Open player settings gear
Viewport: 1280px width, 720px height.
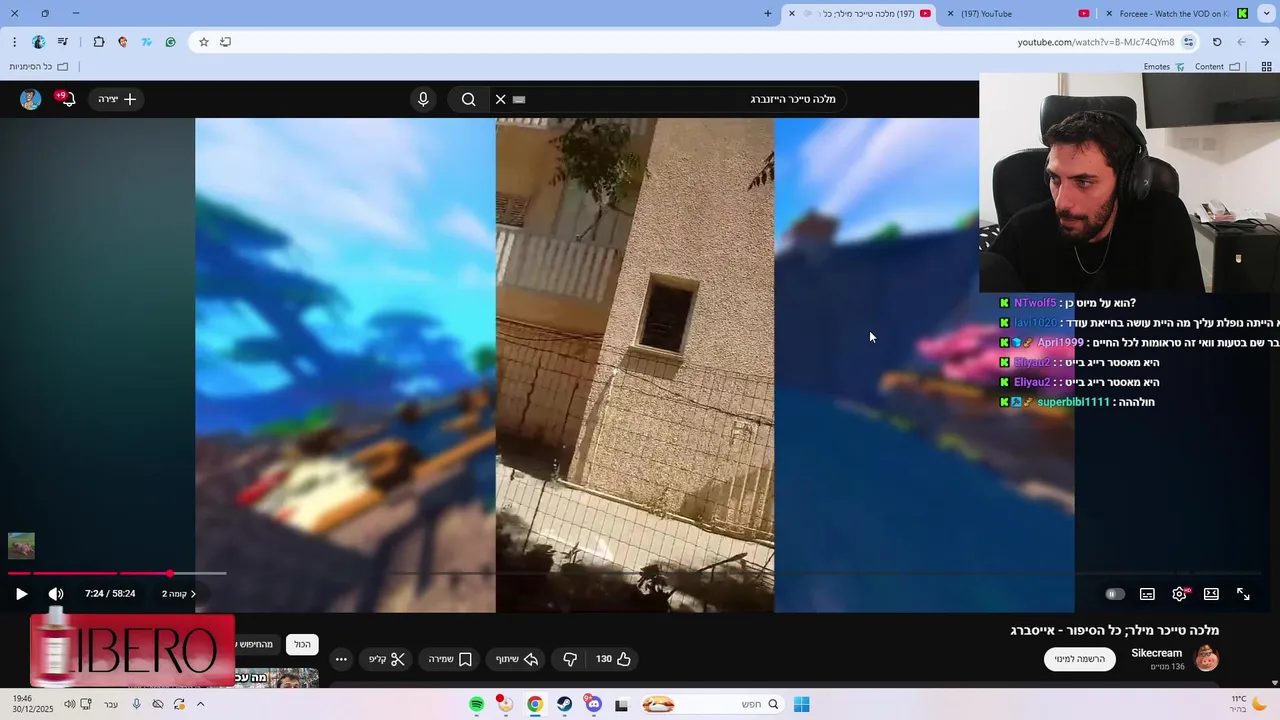click(x=1180, y=594)
